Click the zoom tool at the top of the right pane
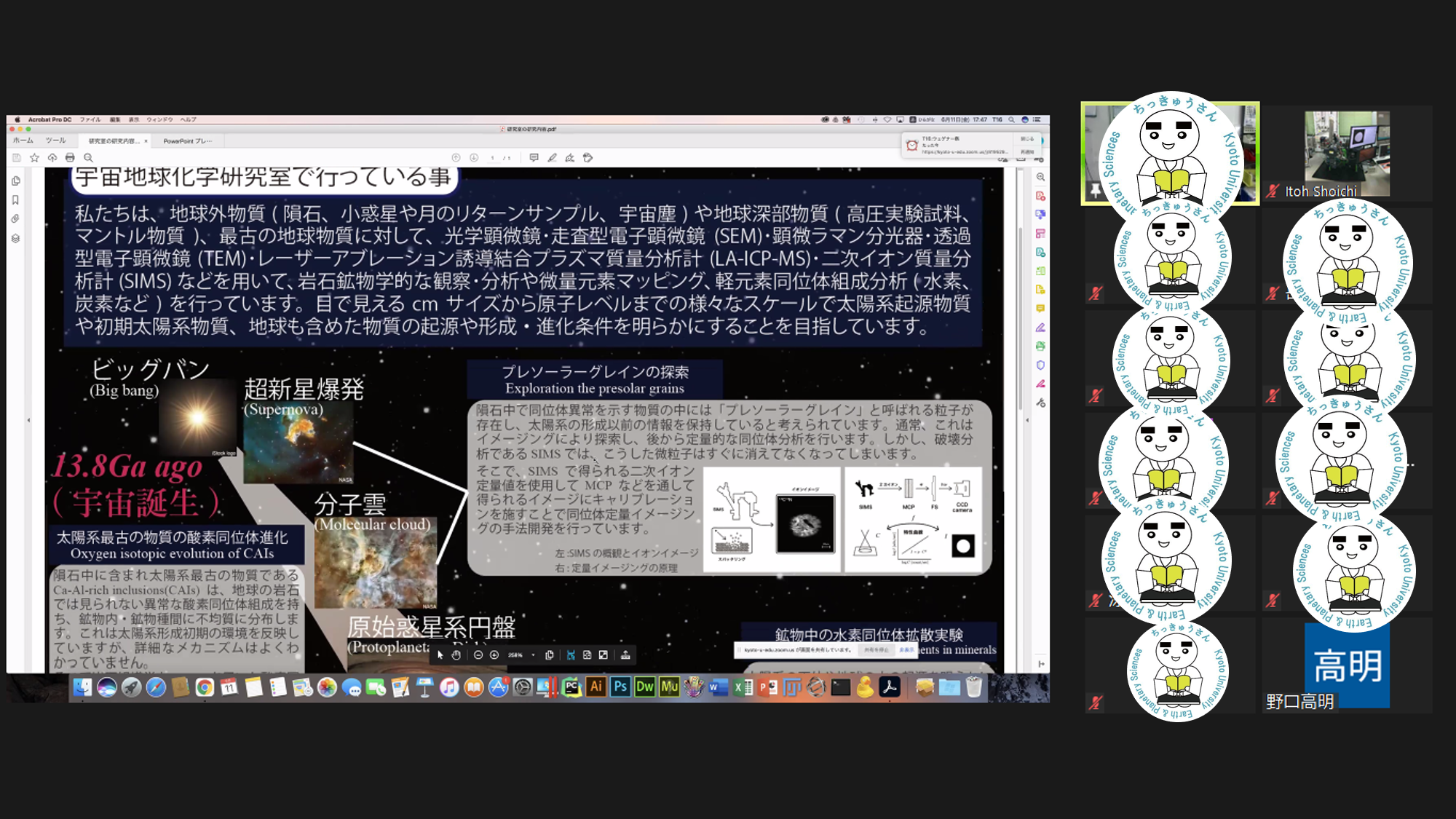The width and height of the screenshot is (1456, 819). (1040, 177)
